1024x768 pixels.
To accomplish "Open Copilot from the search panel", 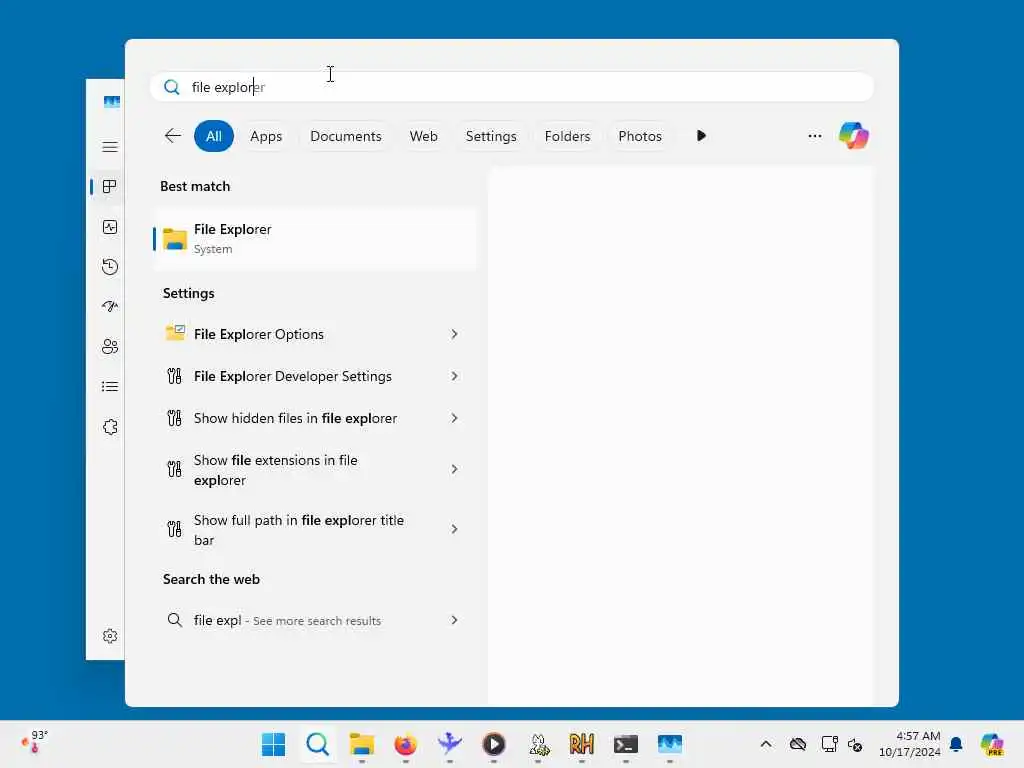I will 854,136.
